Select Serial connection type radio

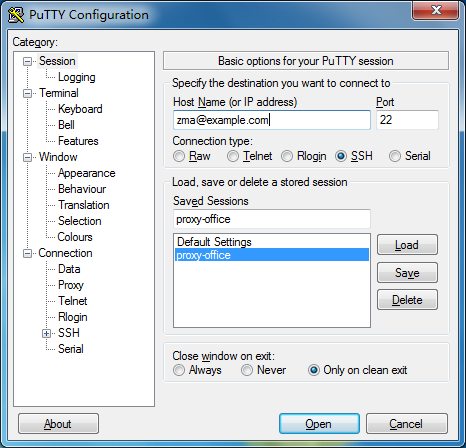[395, 156]
